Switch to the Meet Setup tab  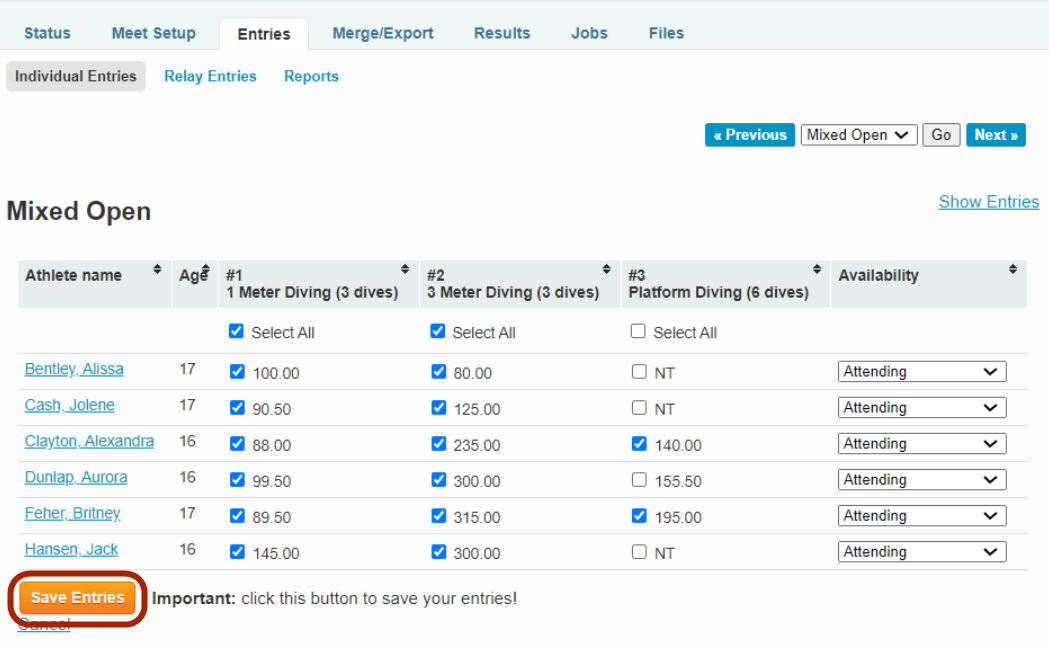pyautogui.click(x=153, y=33)
